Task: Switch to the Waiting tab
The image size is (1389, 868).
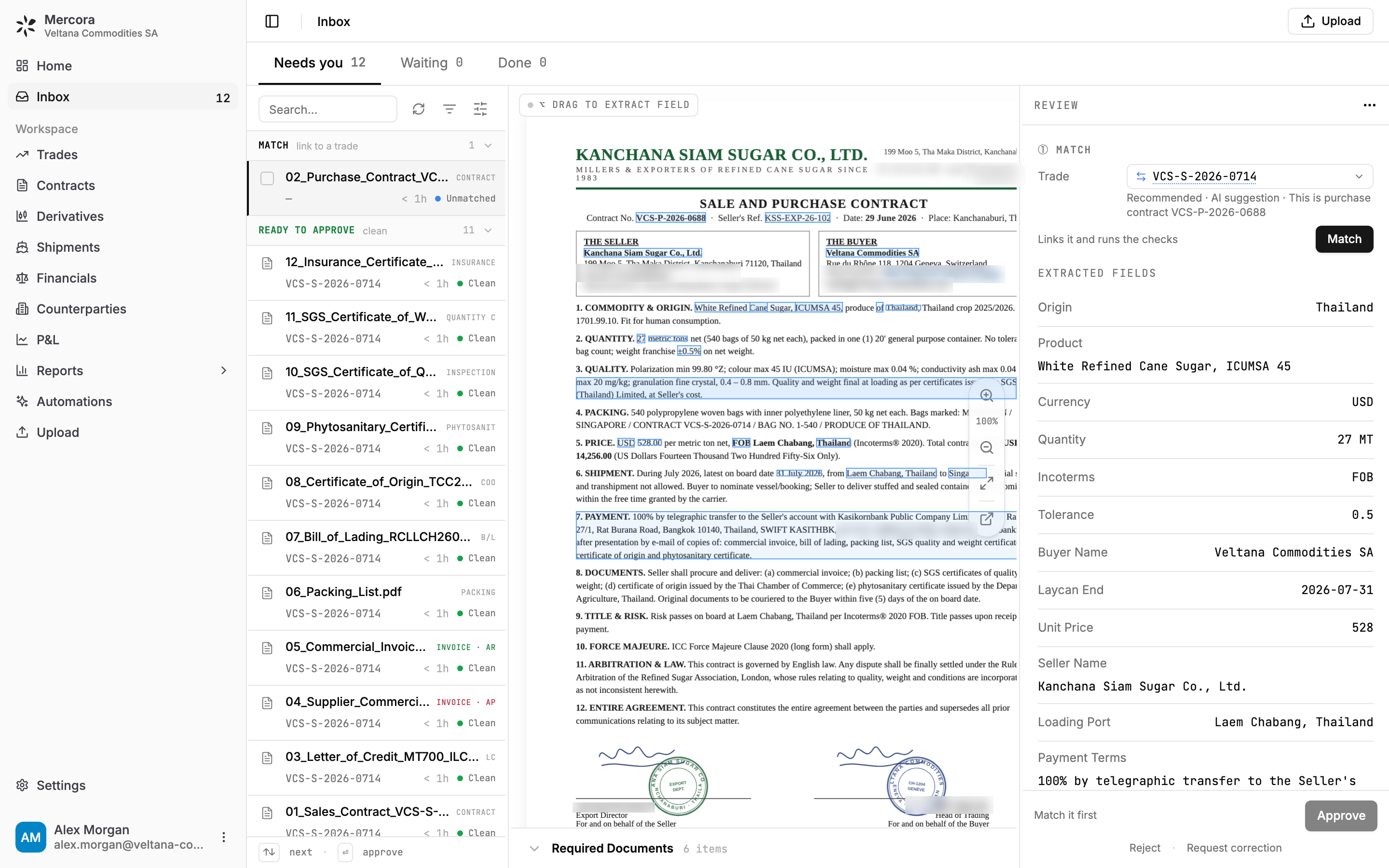Action: tap(432, 63)
